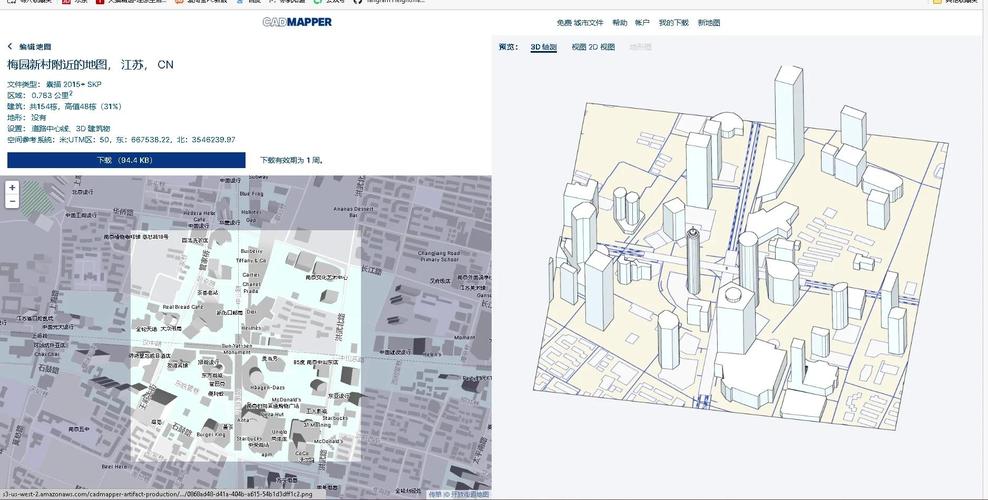Image resolution: width=988 pixels, height=500 pixels.
Task: Open the 帮助 help menu item
Action: [x=620, y=23]
